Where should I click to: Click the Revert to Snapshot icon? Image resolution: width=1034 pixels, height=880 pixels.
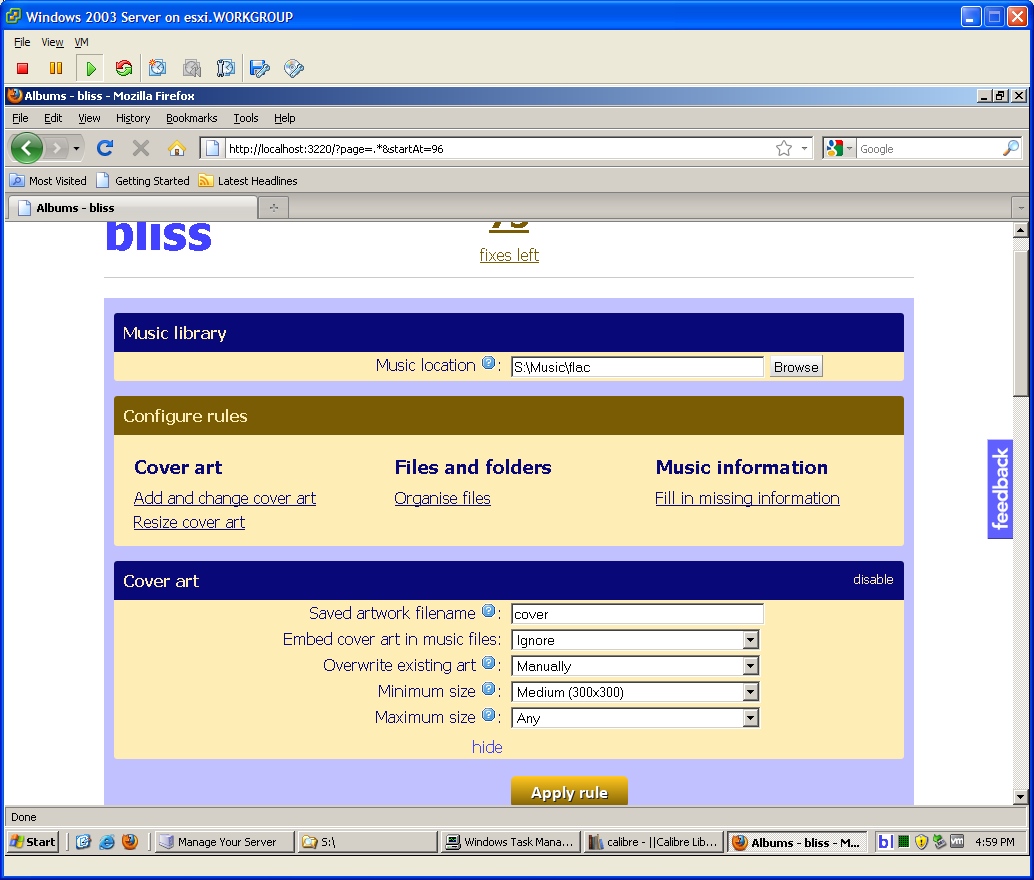[191, 68]
